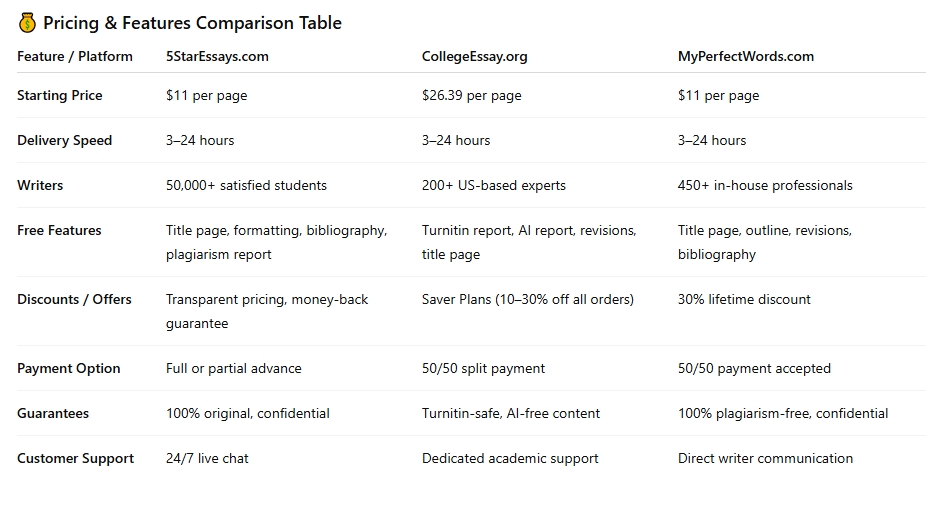Select the Payment Option row label

(x=69, y=369)
